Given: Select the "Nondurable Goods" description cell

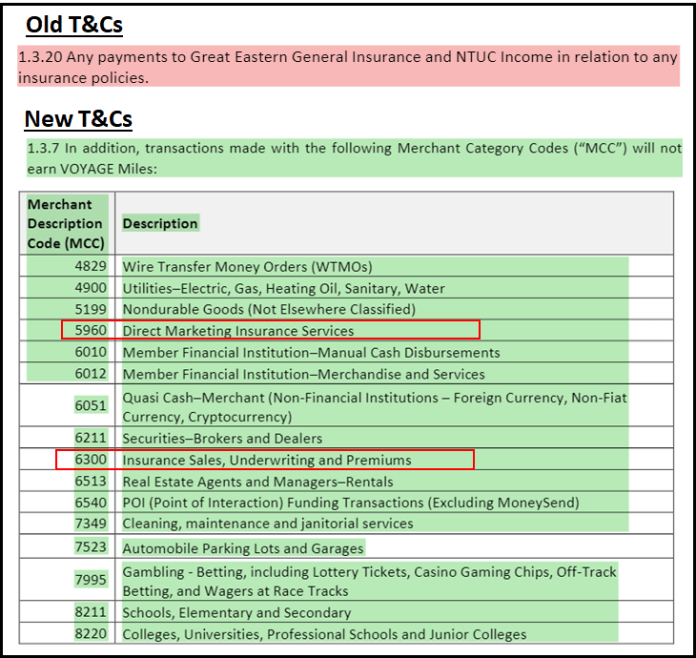Looking at the screenshot, I should 268,309.
